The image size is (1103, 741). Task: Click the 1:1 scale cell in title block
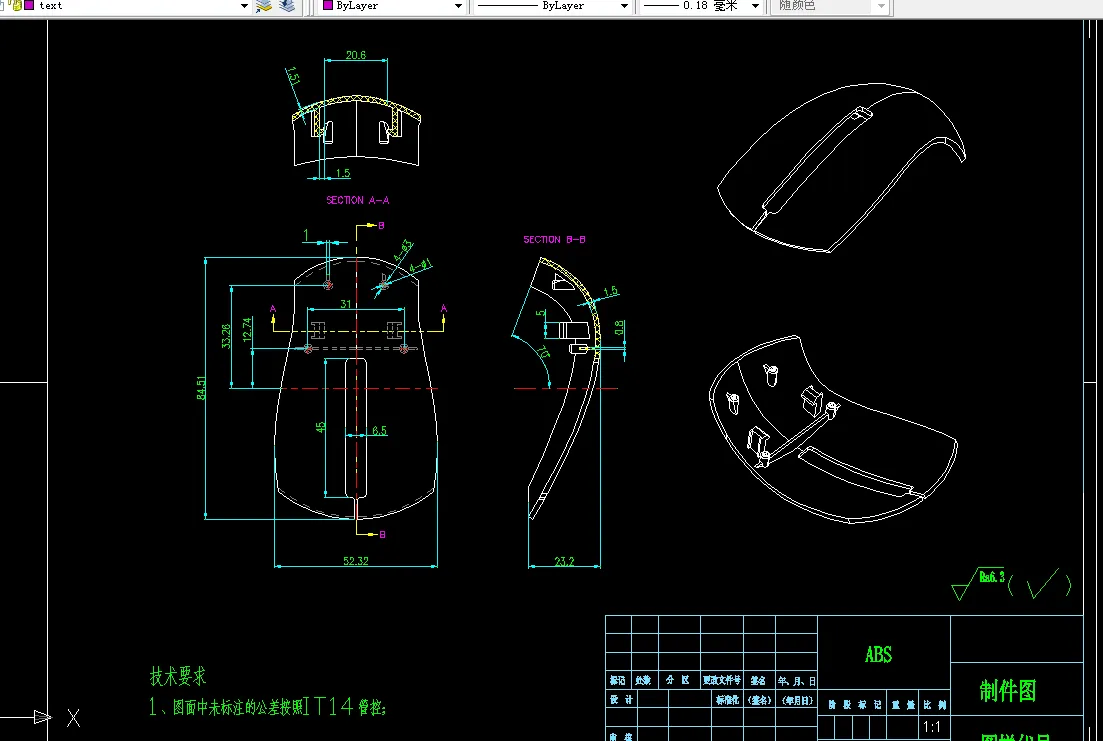(x=931, y=727)
